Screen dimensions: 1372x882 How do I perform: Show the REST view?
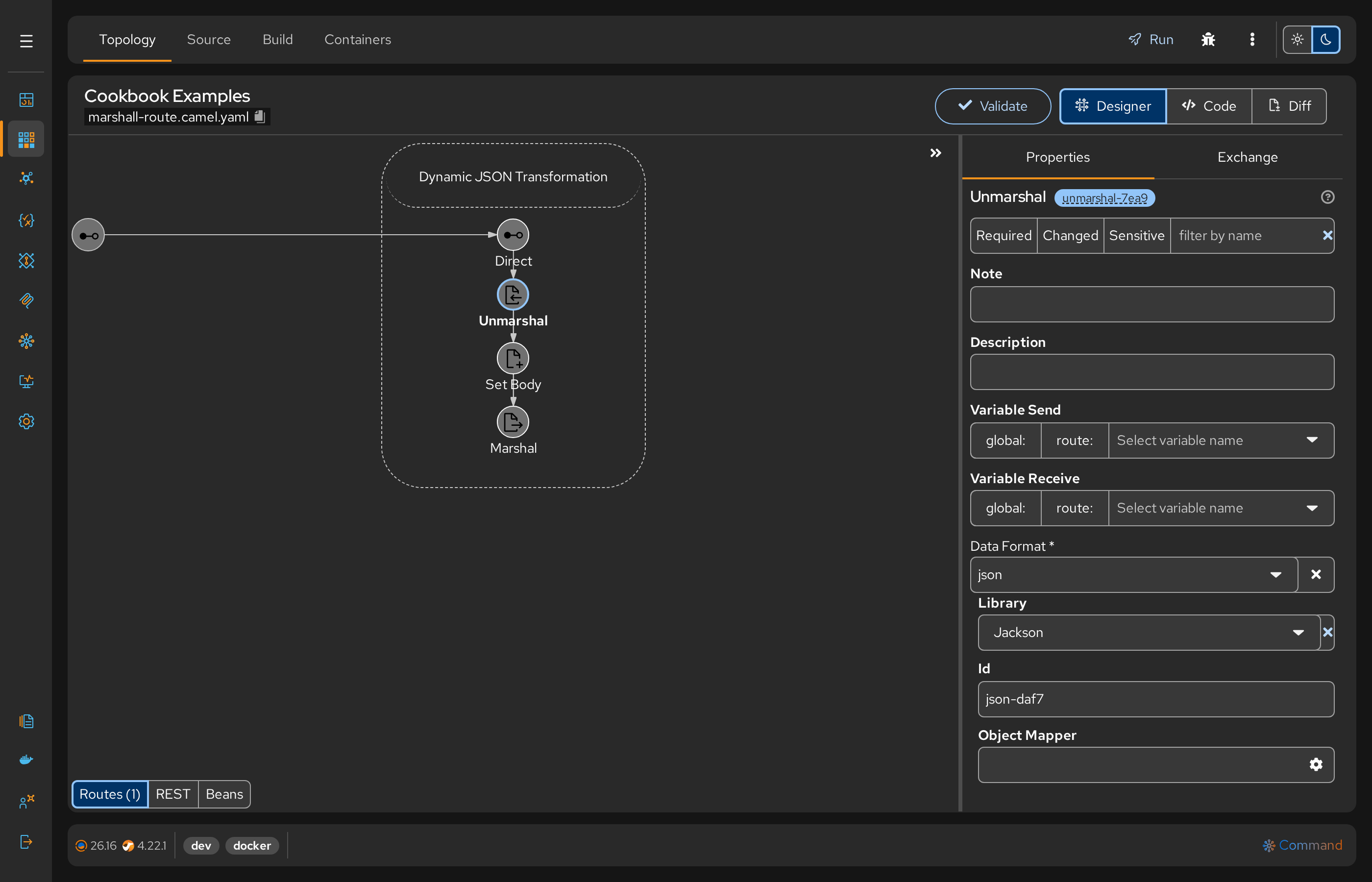[x=173, y=794]
